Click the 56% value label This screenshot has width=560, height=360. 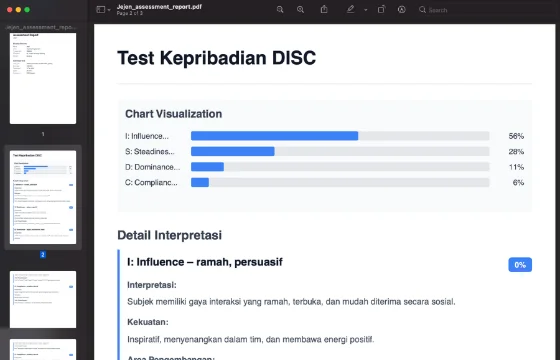[516, 136]
